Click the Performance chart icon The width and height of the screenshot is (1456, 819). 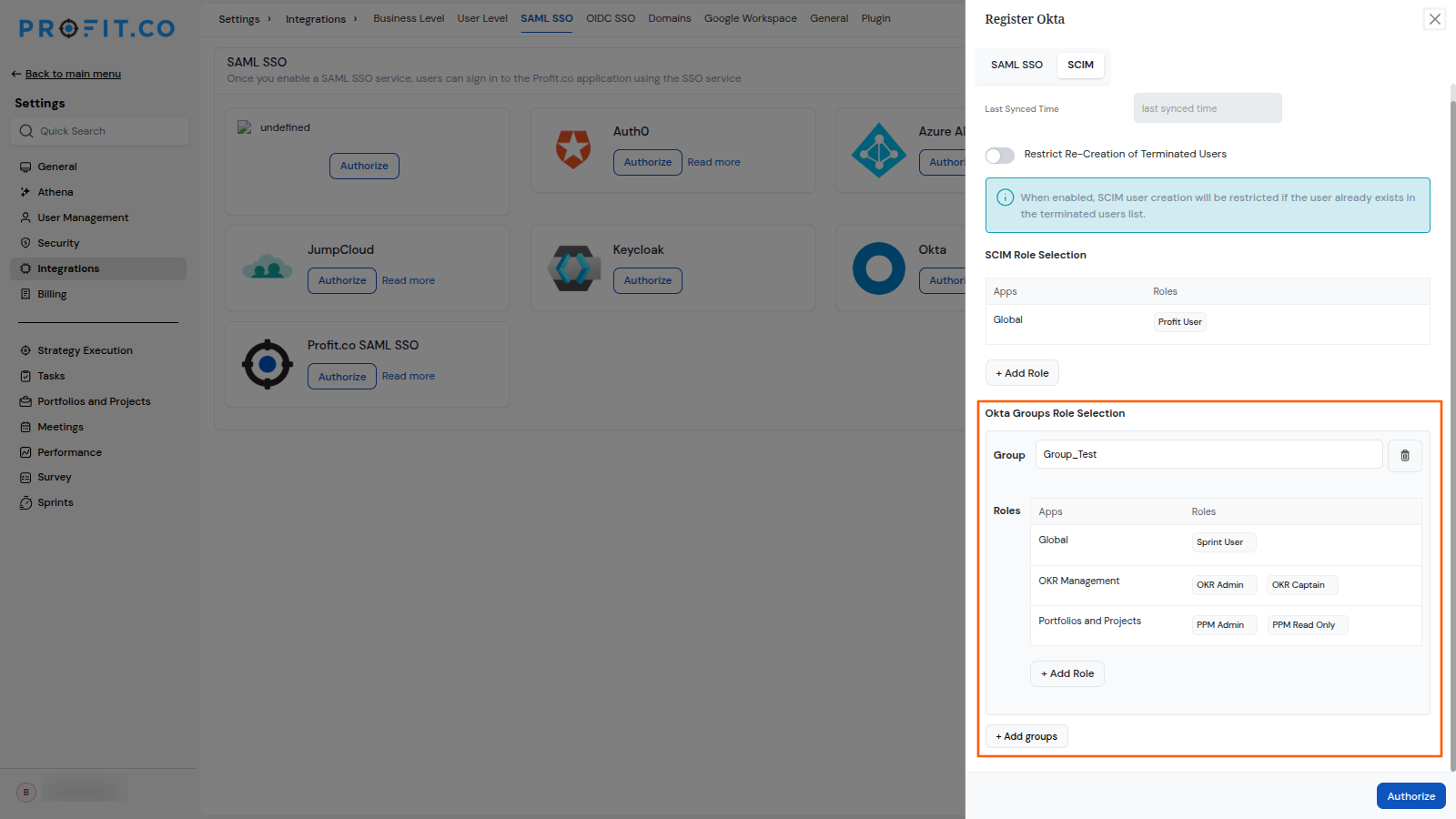pyautogui.click(x=25, y=453)
